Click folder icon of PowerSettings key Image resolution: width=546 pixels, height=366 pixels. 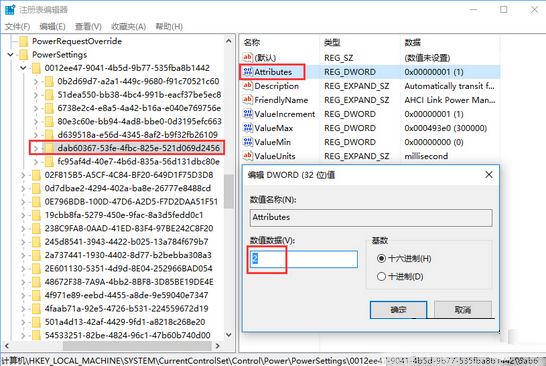24,55
